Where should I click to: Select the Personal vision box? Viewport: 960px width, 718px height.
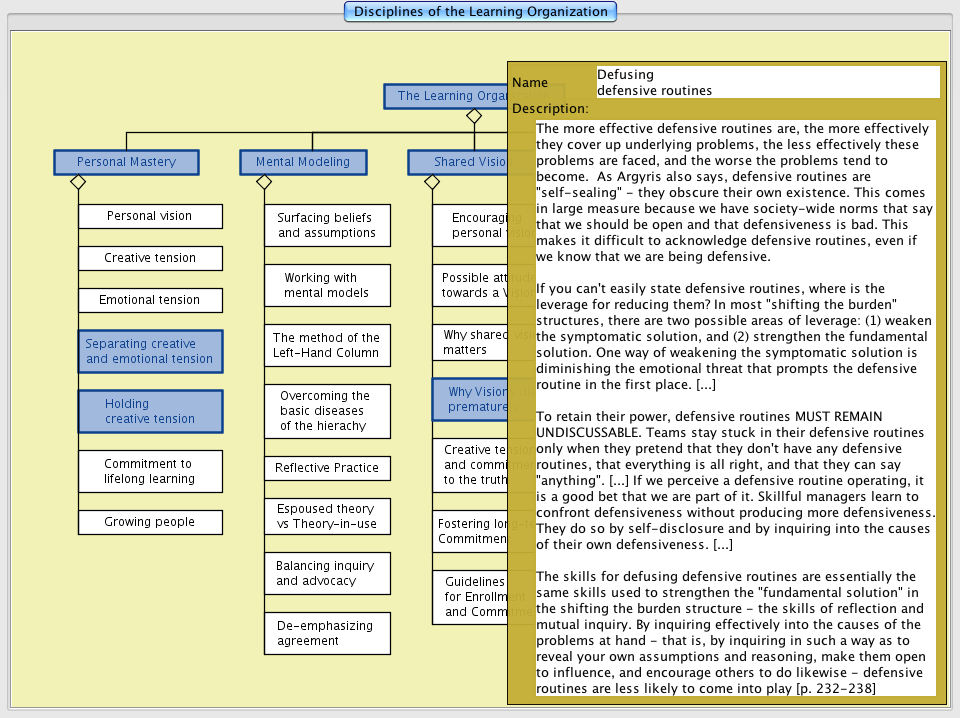tap(150, 216)
